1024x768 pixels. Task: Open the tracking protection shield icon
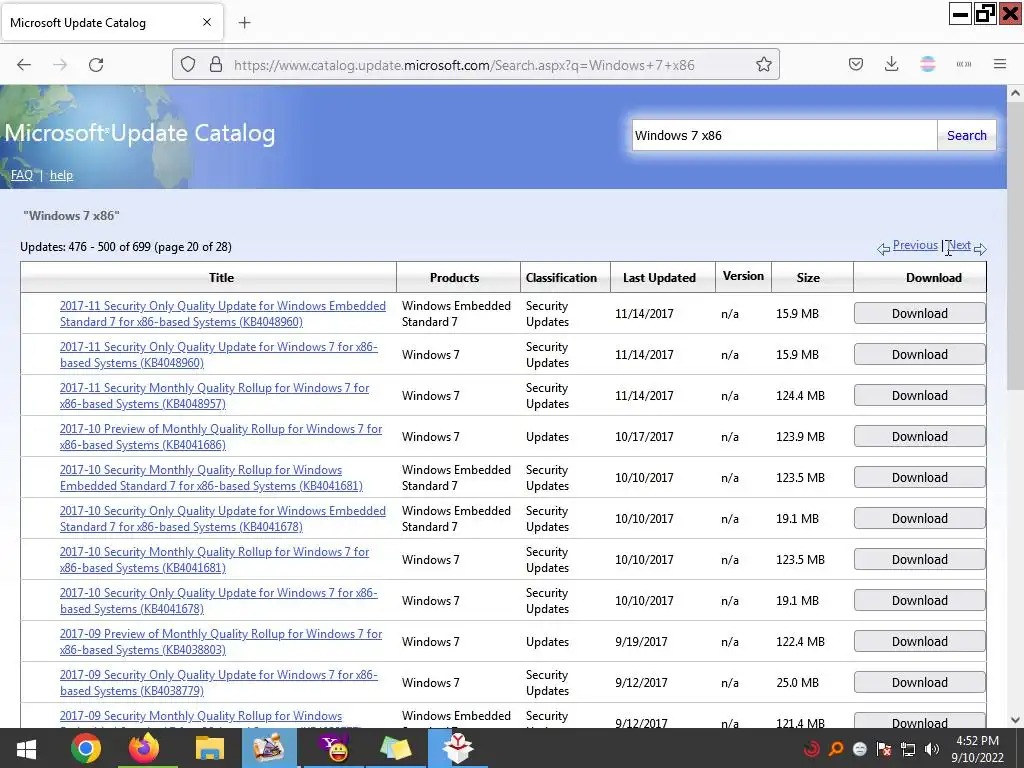click(x=188, y=65)
